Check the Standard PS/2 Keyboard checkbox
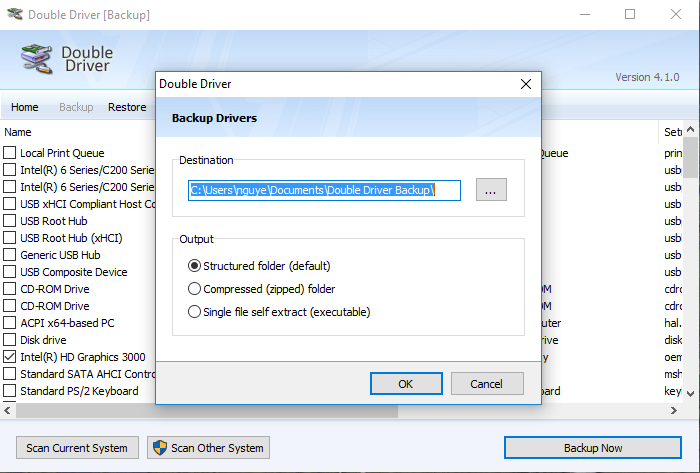This screenshot has height=473, width=700. pyautogui.click(x=9, y=390)
